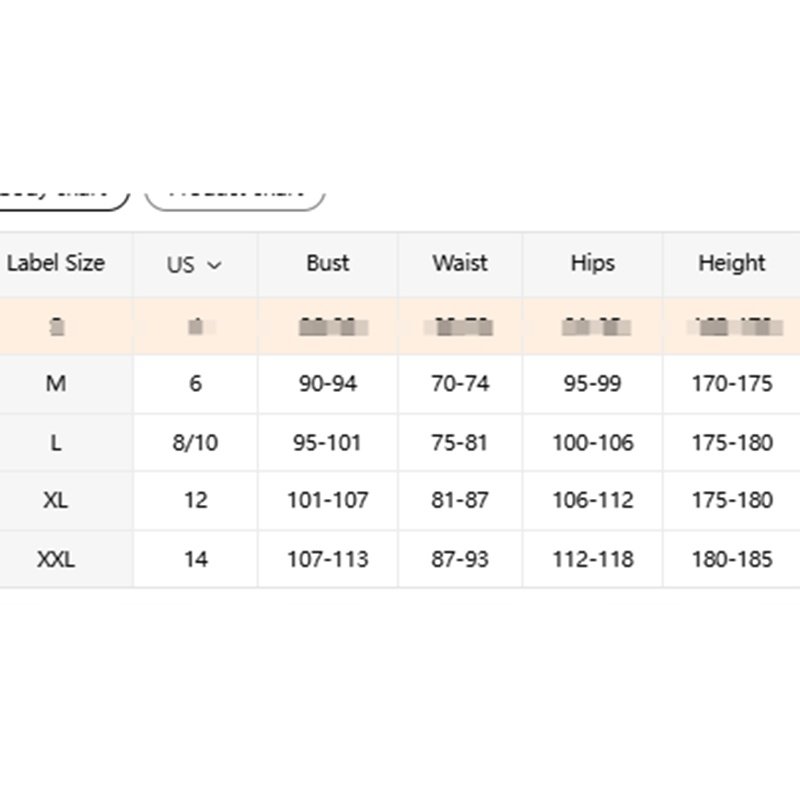Select the M label size row
800x800 pixels.
[x=56, y=384]
